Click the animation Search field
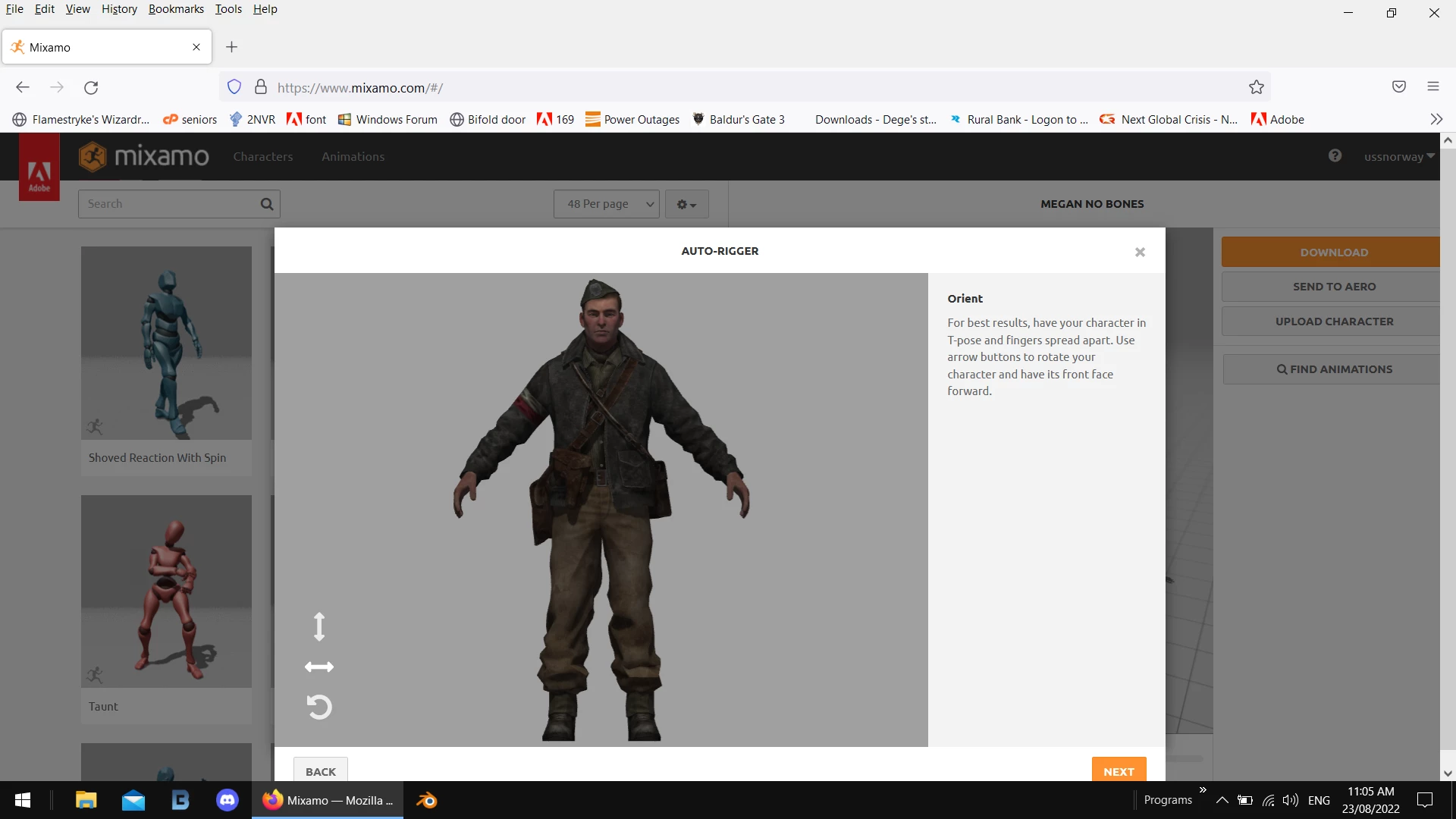 pos(171,204)
